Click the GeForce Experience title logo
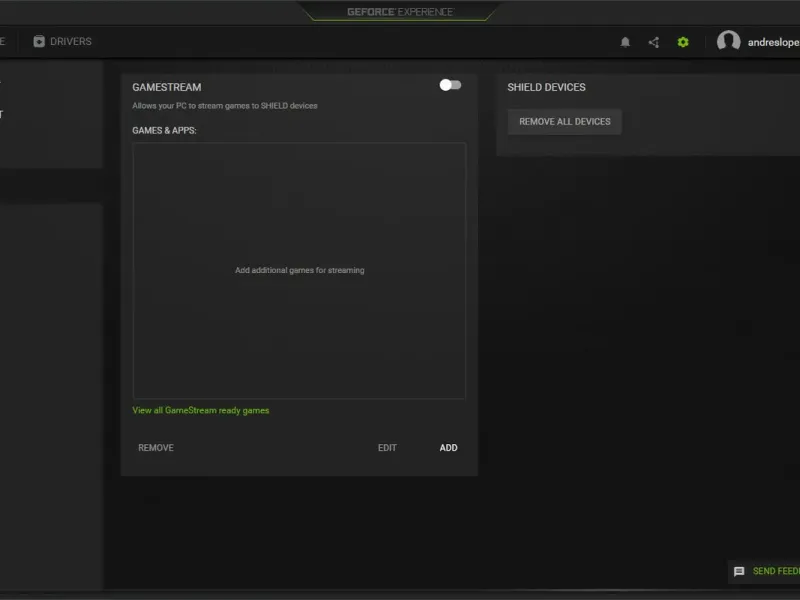The width and height of the screenshot is (800, 600). point(400,12)
